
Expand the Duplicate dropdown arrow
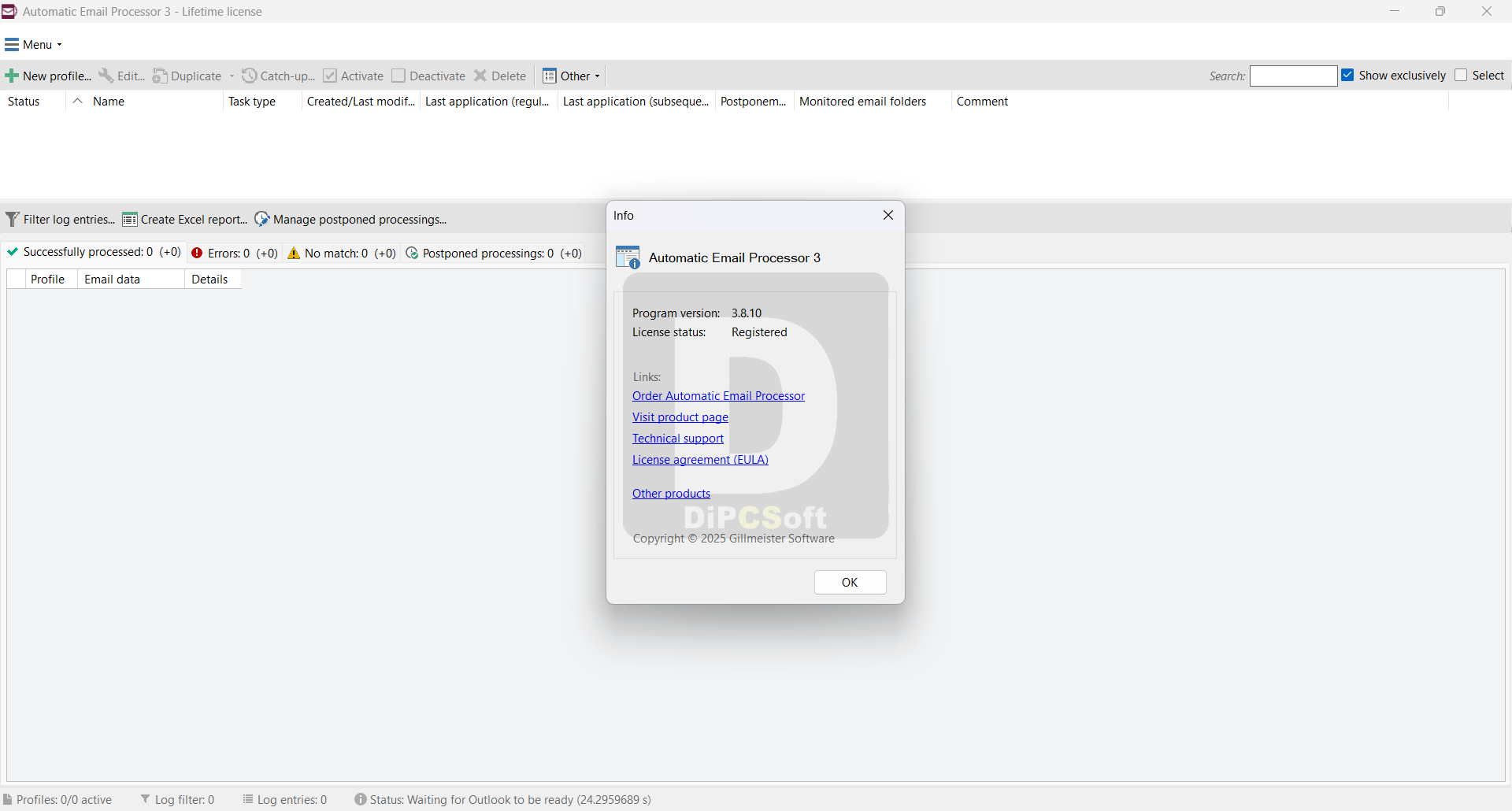[232, 76]
